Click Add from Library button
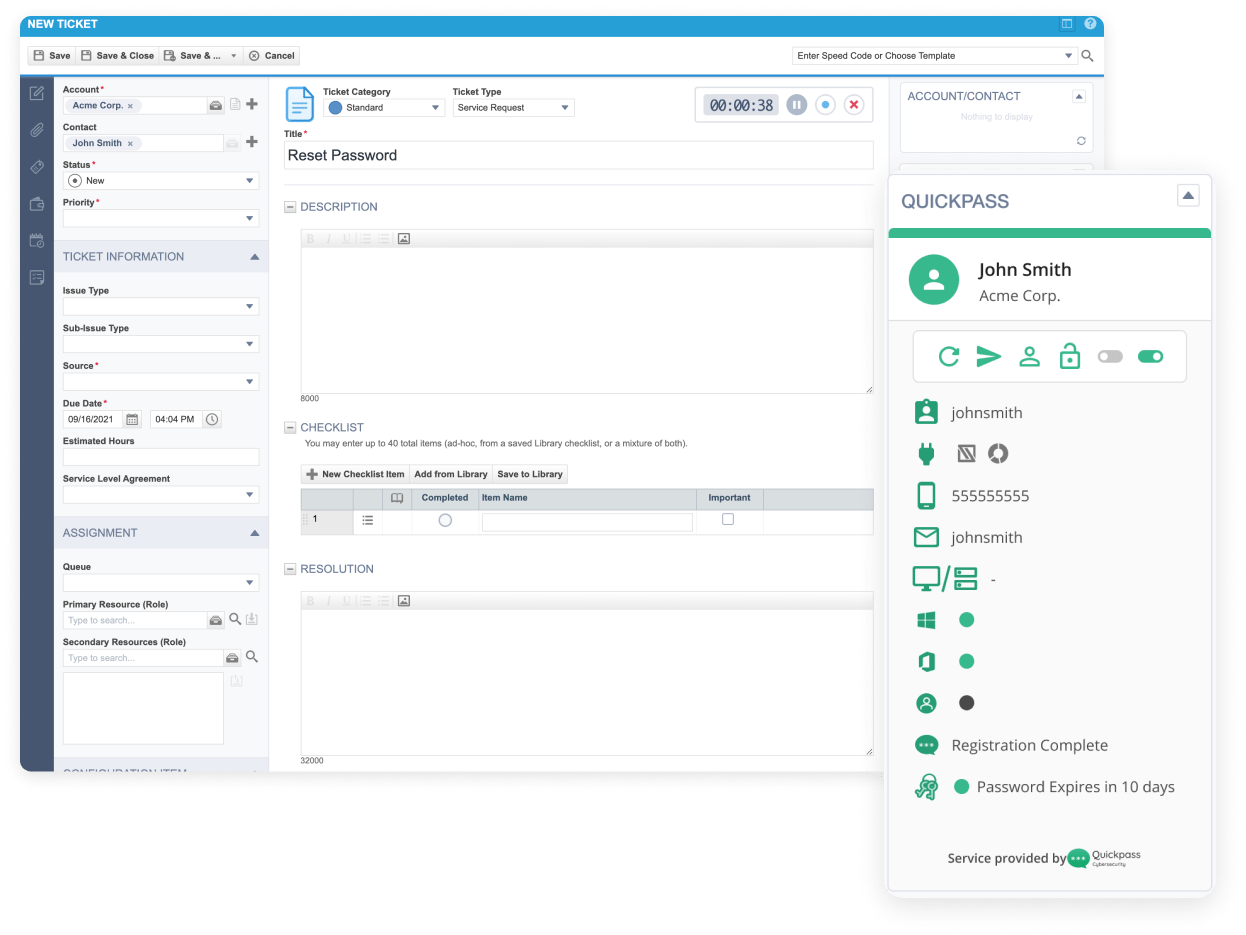Screen dimensions: 1246x935 (x=451, y=474)
